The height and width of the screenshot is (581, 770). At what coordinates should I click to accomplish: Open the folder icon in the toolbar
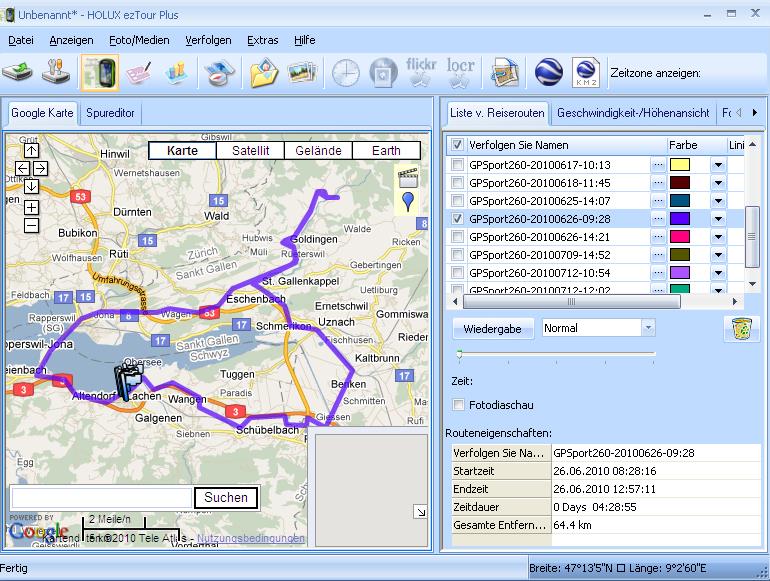(263, 73)
